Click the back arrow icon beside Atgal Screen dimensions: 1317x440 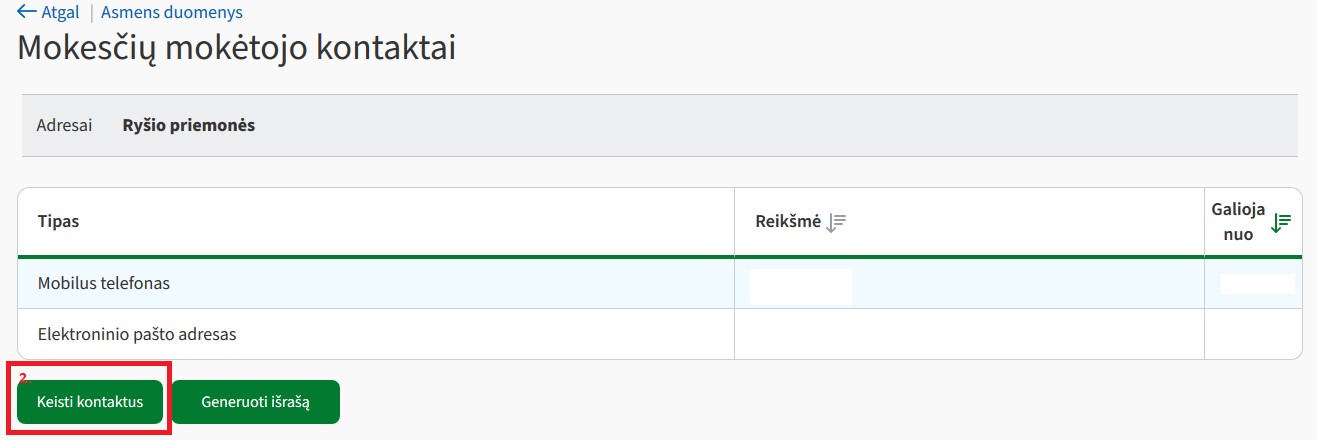[27, 12]
